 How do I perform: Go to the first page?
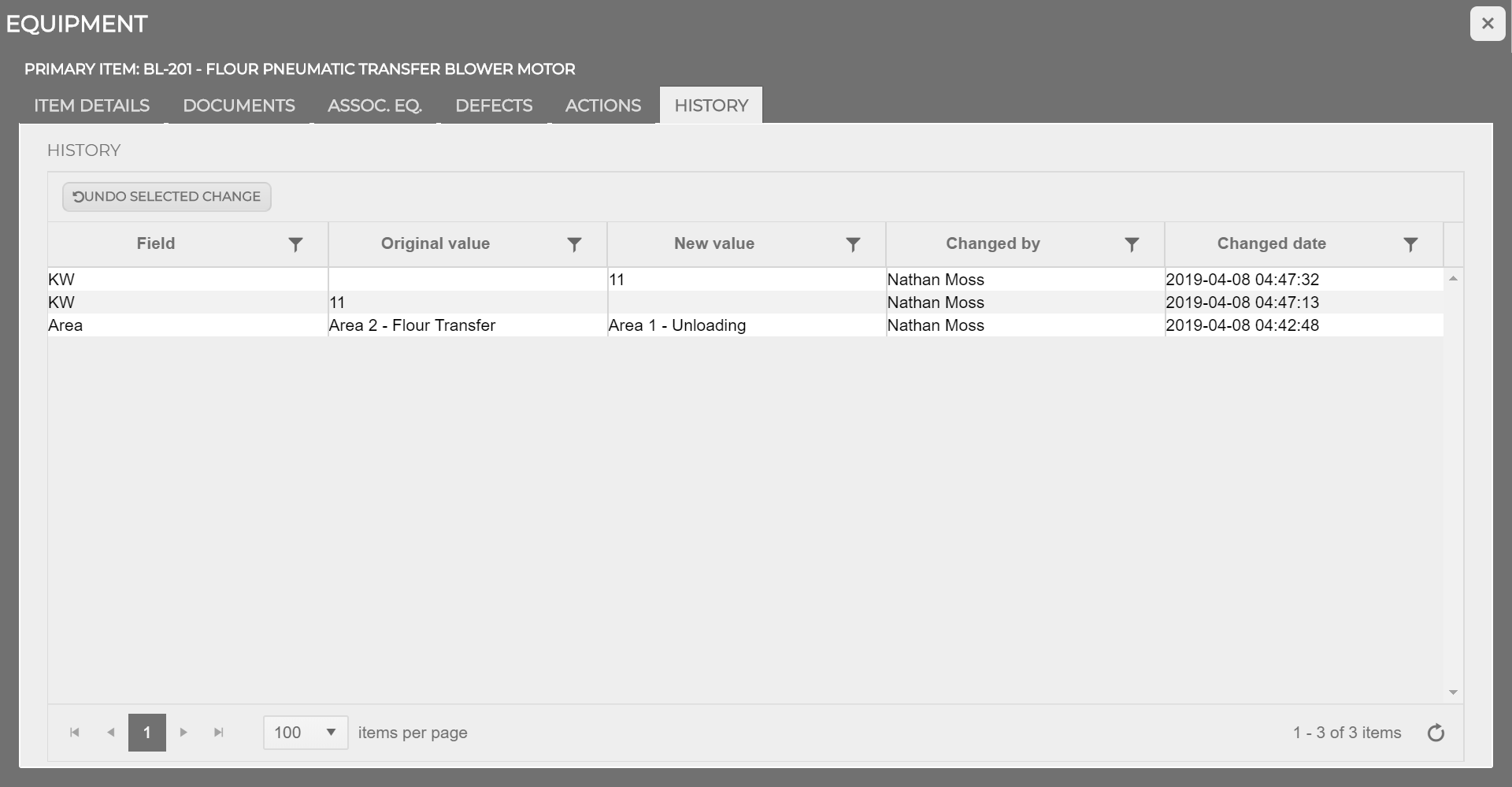[x=75, y=733]
